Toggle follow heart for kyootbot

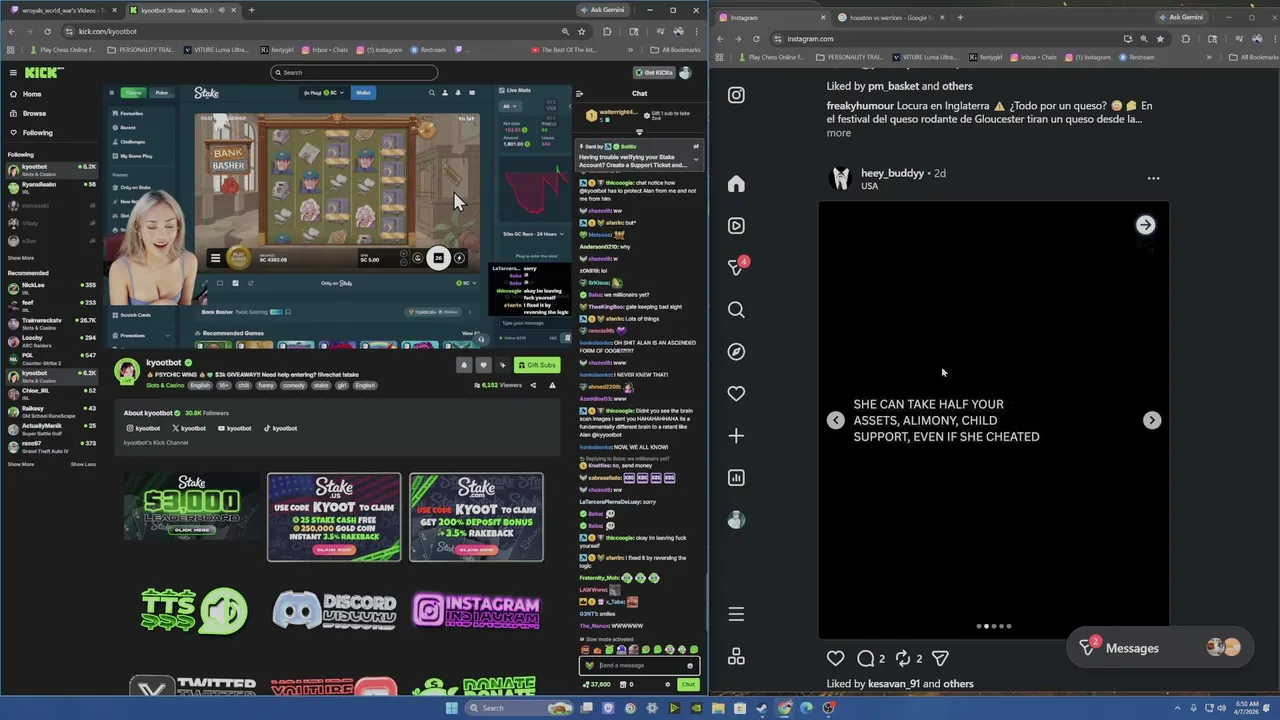point(483,365)
